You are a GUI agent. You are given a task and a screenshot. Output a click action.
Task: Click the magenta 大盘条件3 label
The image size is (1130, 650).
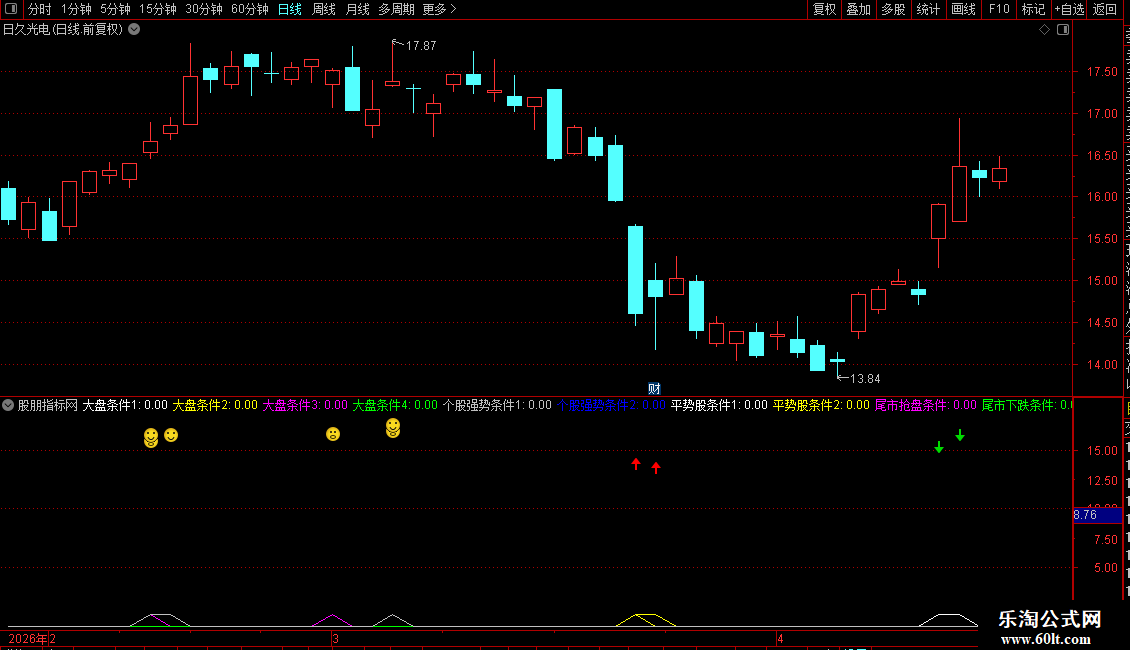(x=305, y=405)
